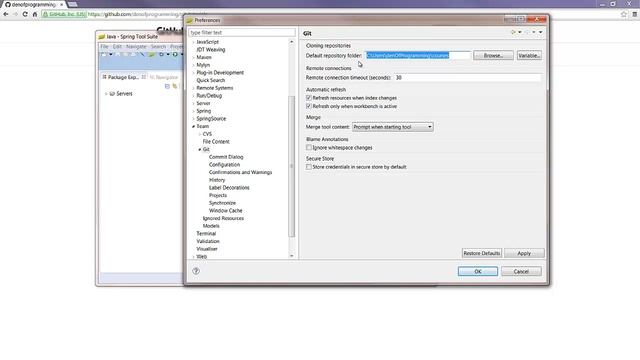Click Cancel in Preferences dialog

[521, 271]
